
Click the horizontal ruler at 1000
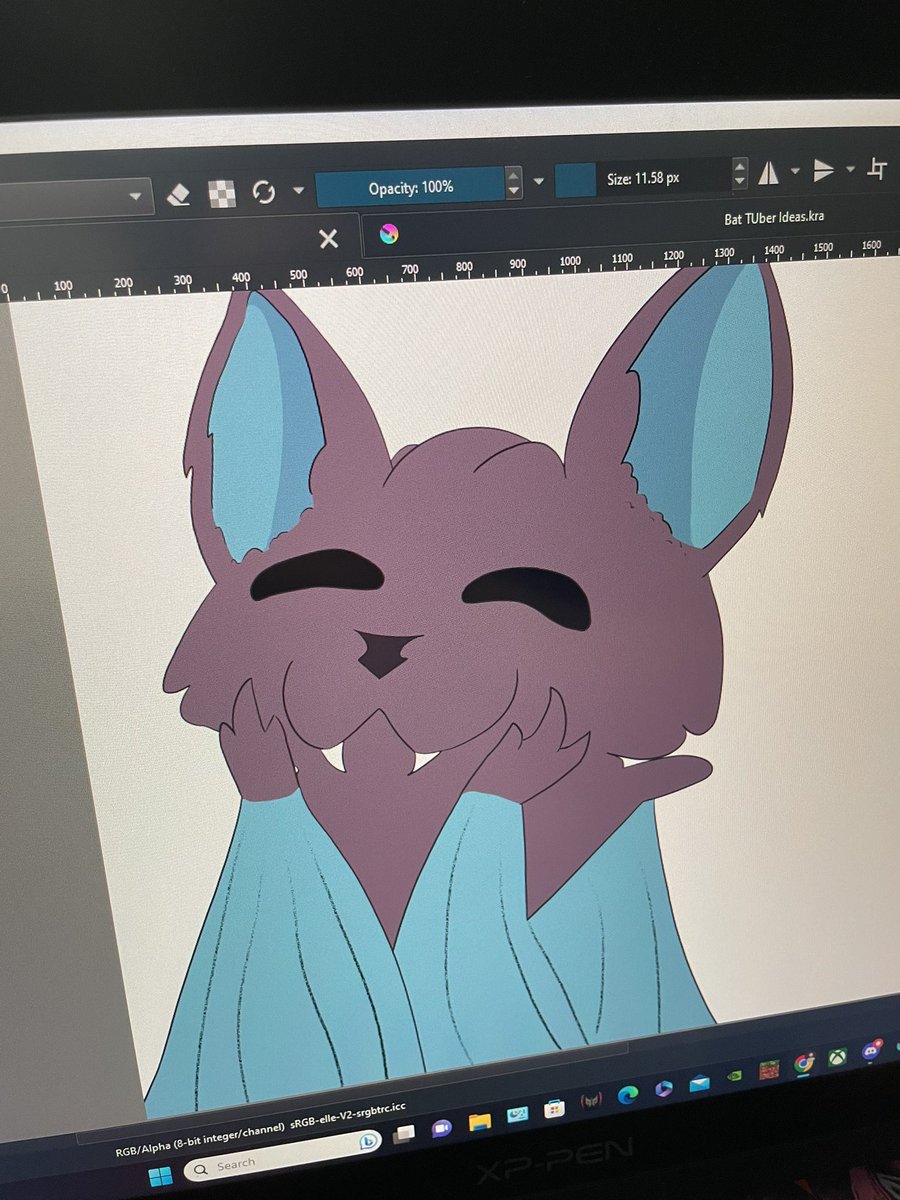click(570, 262)
